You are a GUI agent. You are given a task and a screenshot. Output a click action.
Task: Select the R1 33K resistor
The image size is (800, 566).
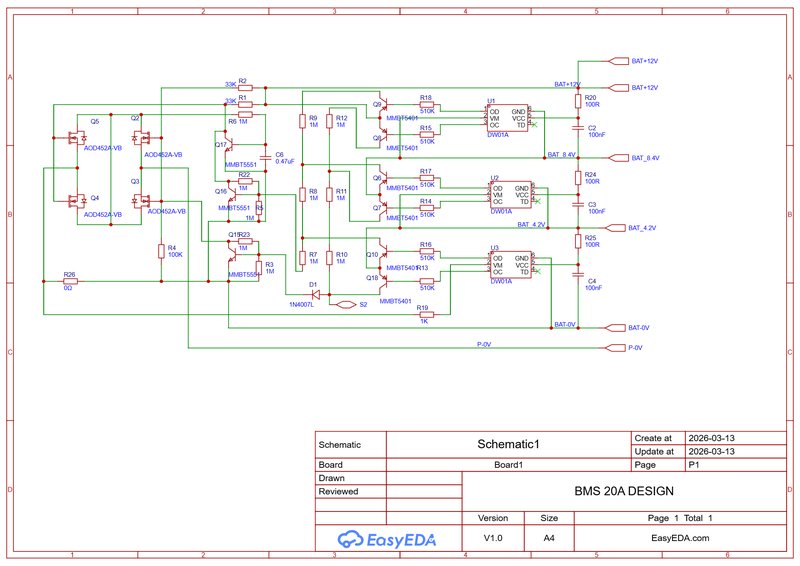coord(245,105)
